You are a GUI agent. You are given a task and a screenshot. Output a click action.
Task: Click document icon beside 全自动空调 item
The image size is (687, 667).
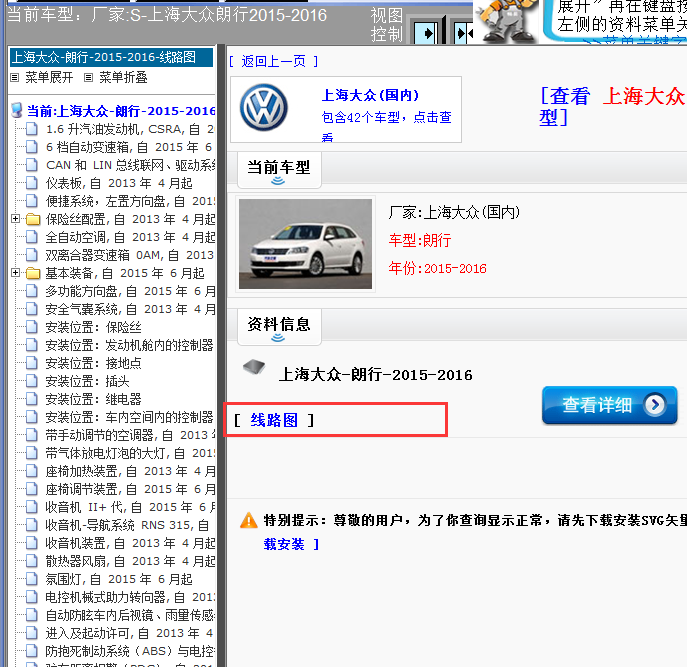pos(32,237)
